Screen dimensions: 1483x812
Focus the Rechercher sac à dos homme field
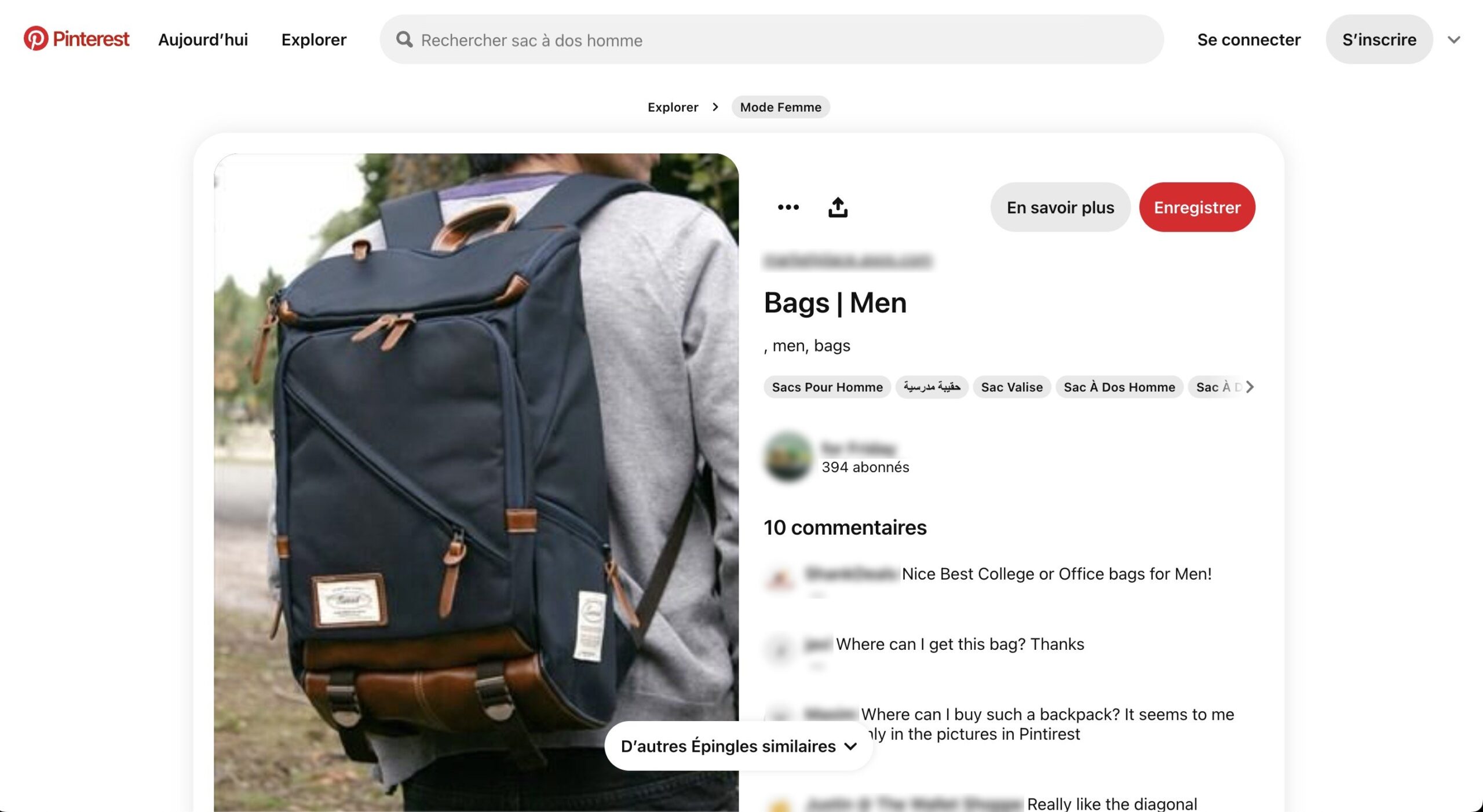point(772,39)
